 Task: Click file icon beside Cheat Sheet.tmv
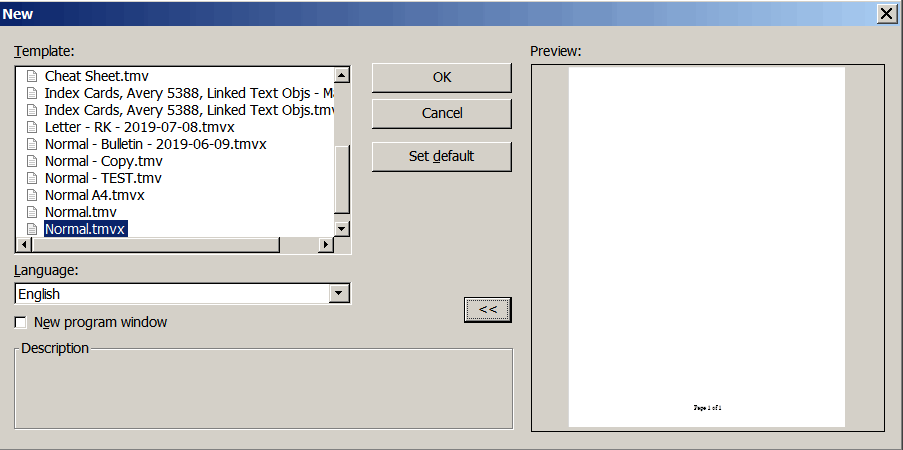coord(31,76)
